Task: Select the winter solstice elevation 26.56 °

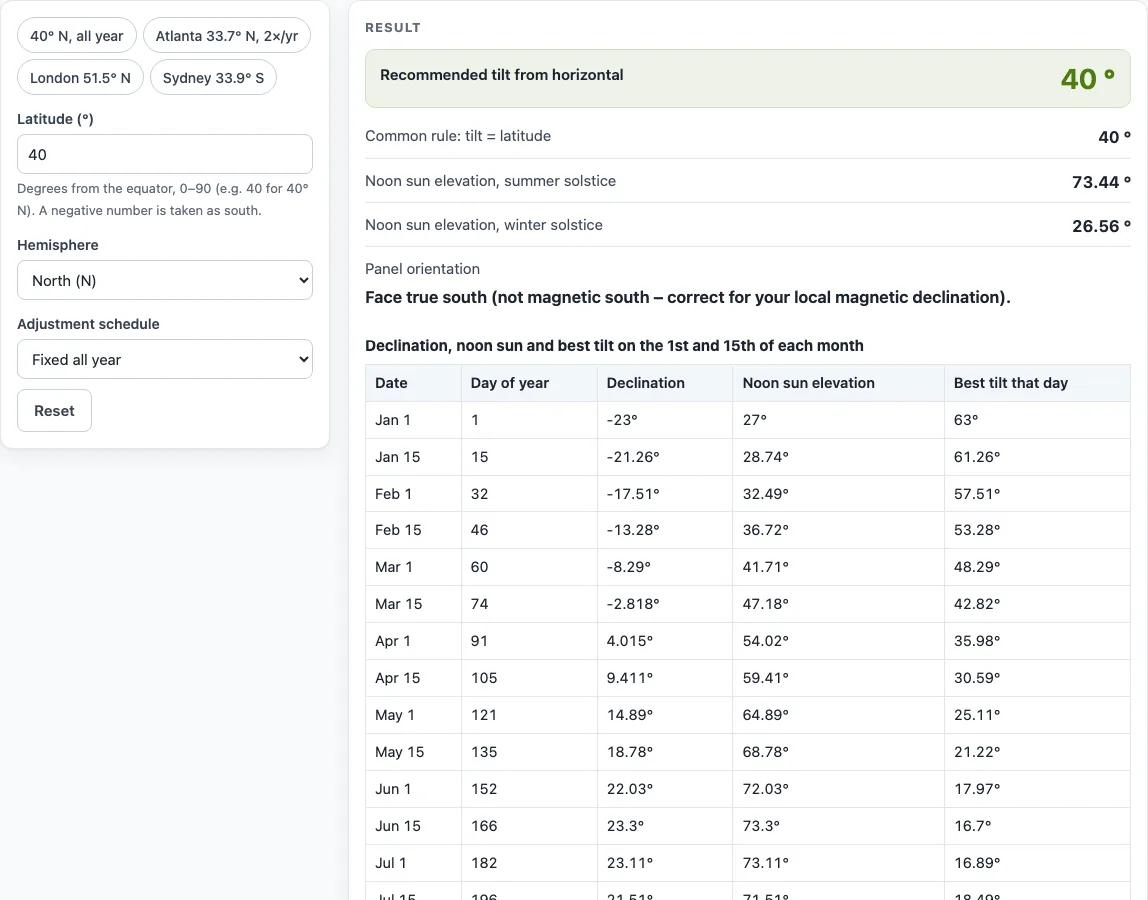Action: (1101, 226)
